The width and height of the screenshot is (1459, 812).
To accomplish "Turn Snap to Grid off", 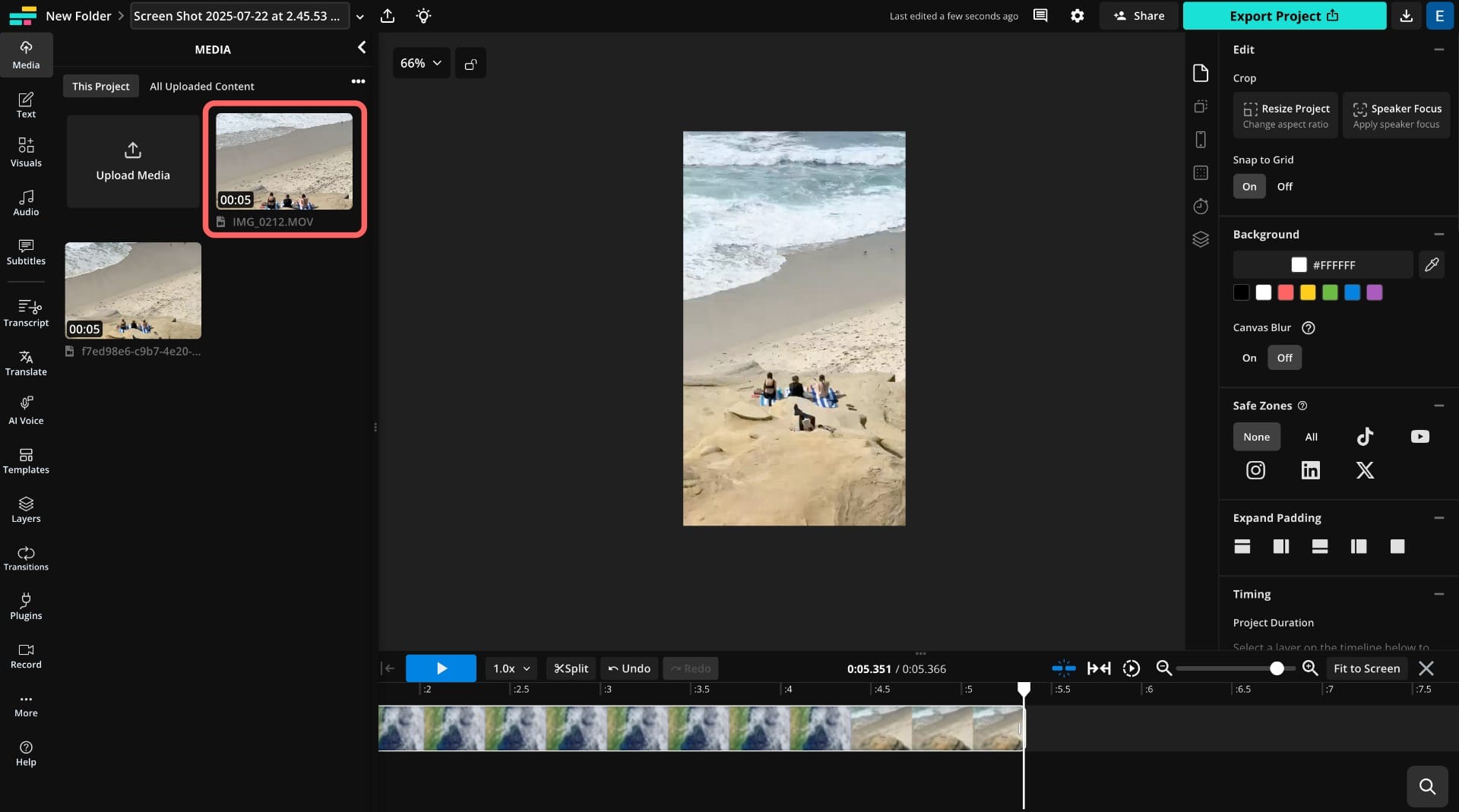I will (x=1285, y=186).
